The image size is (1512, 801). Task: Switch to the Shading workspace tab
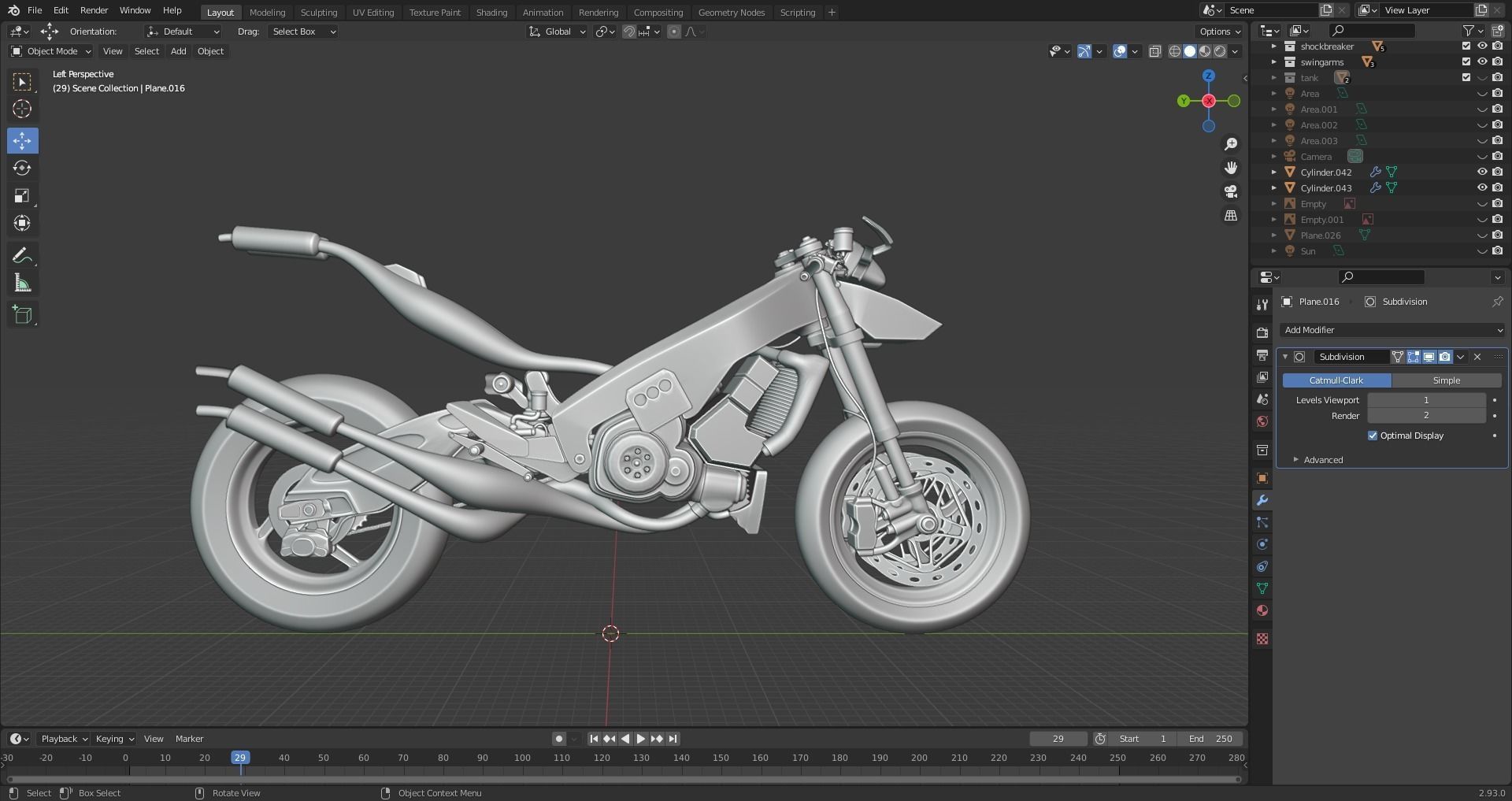tap(491, 13)
